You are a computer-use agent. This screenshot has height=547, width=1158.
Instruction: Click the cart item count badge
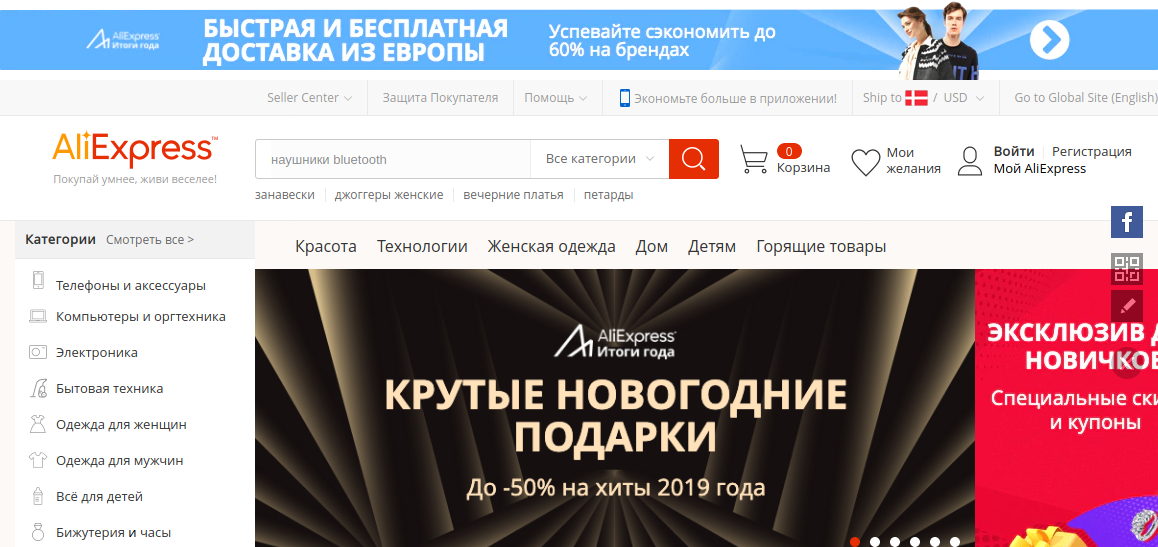(x=789, y=151)
